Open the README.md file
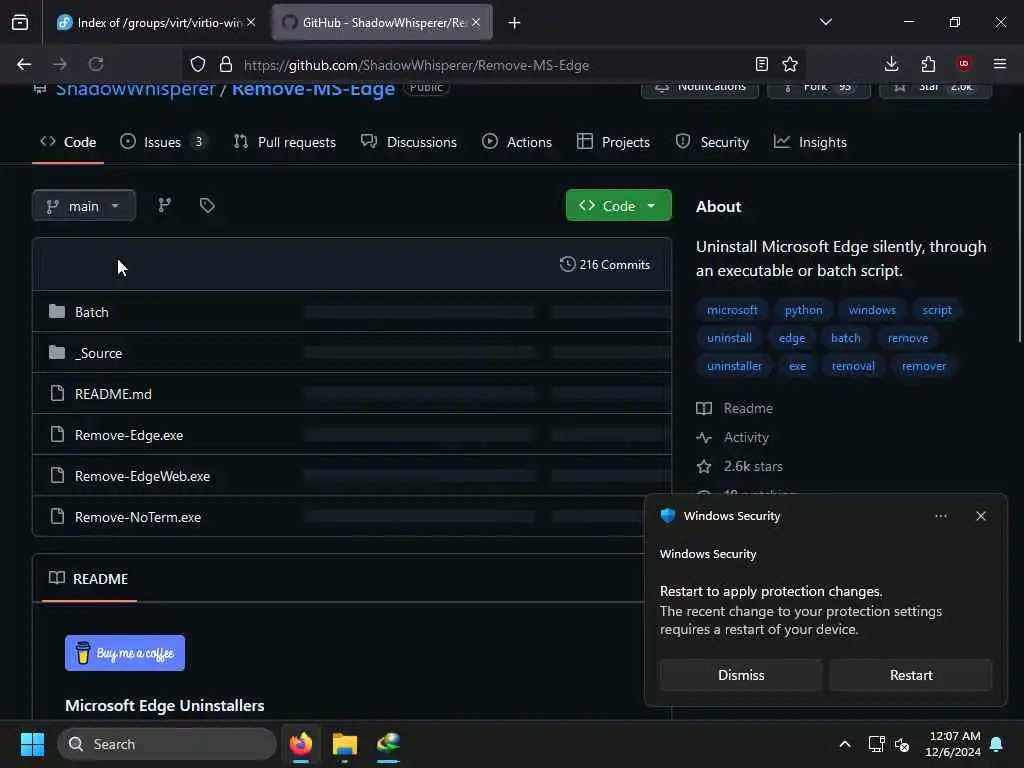 [x=113, y=394]
